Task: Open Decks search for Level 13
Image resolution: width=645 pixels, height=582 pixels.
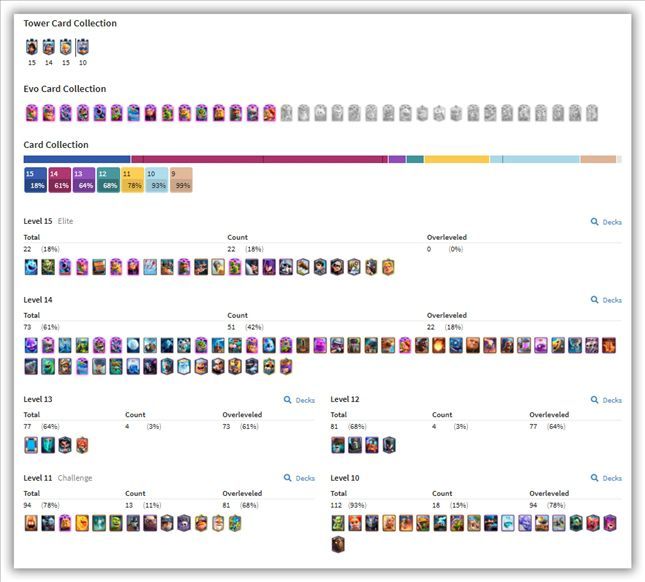Action: 299,400
